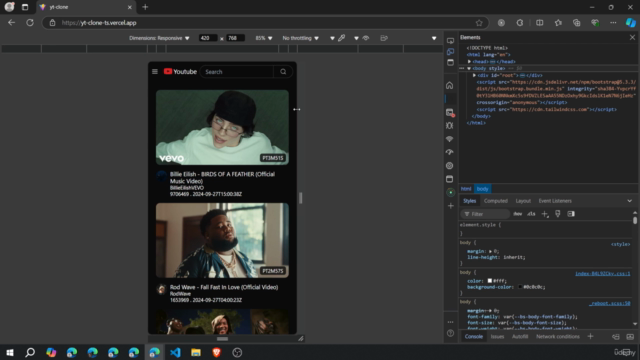The width and height of the screenshot is (640, 360).
Task: Switch to the Computed tab
Action: click(496, 201)
